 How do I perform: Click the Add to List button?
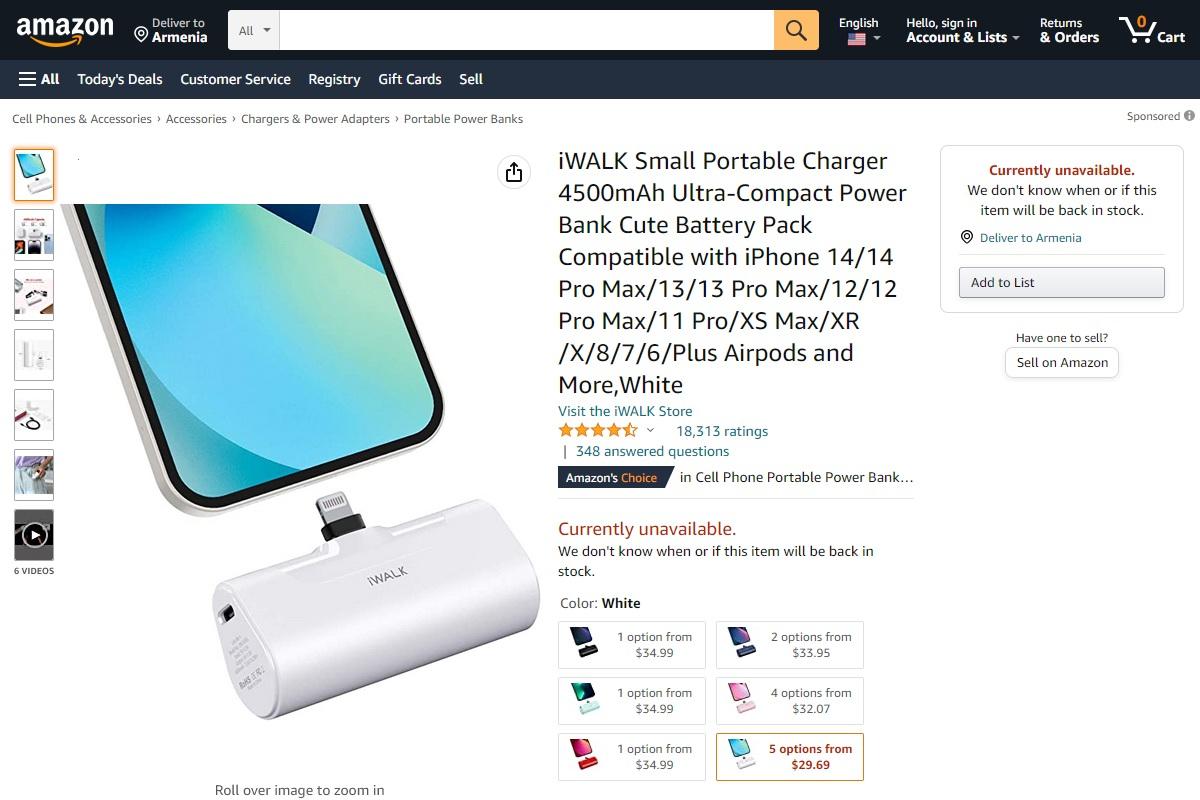[1062, 282]
